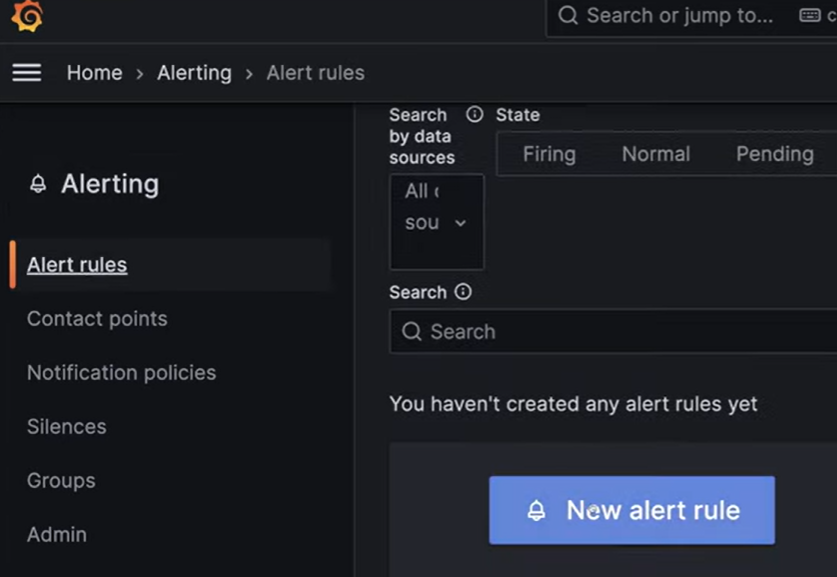837x577 pixels.
Task: Click the Alerting bell icon in sidebar
Action: click(39, 184)
